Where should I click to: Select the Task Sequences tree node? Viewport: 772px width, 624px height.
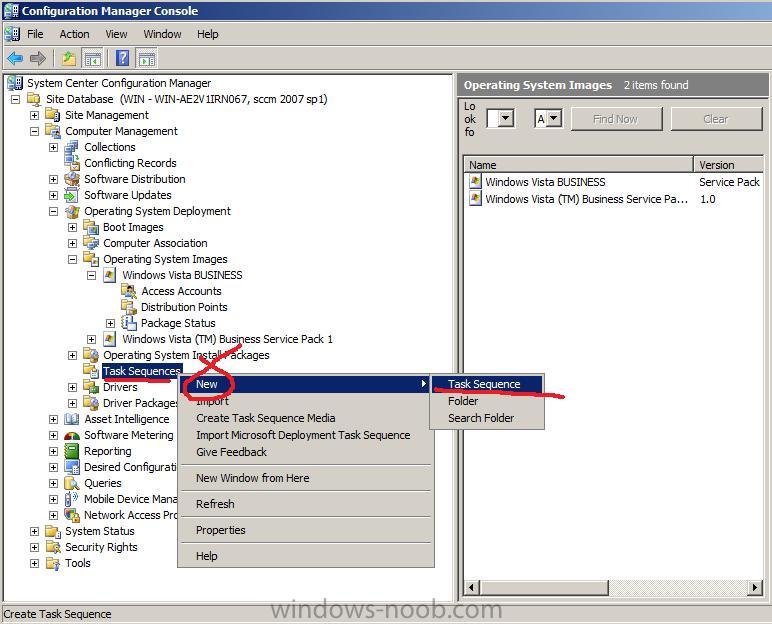coord(142,371)
